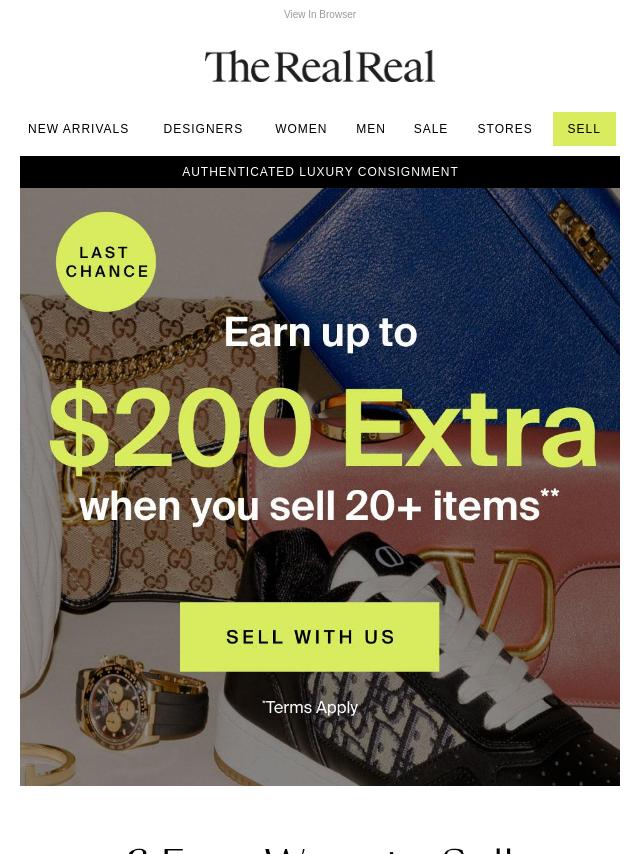Screen dimensions: 640x854
Task: Open the Designers menu item
Action: (203, 129)
